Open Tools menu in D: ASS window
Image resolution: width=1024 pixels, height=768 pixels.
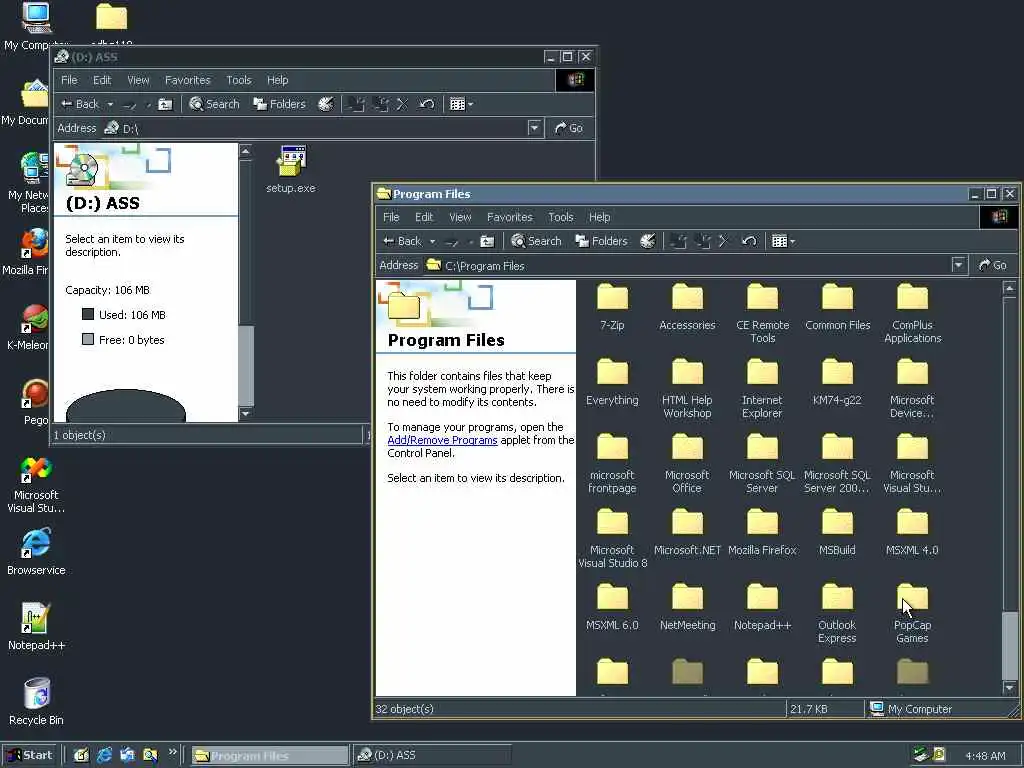pos(238,80)
